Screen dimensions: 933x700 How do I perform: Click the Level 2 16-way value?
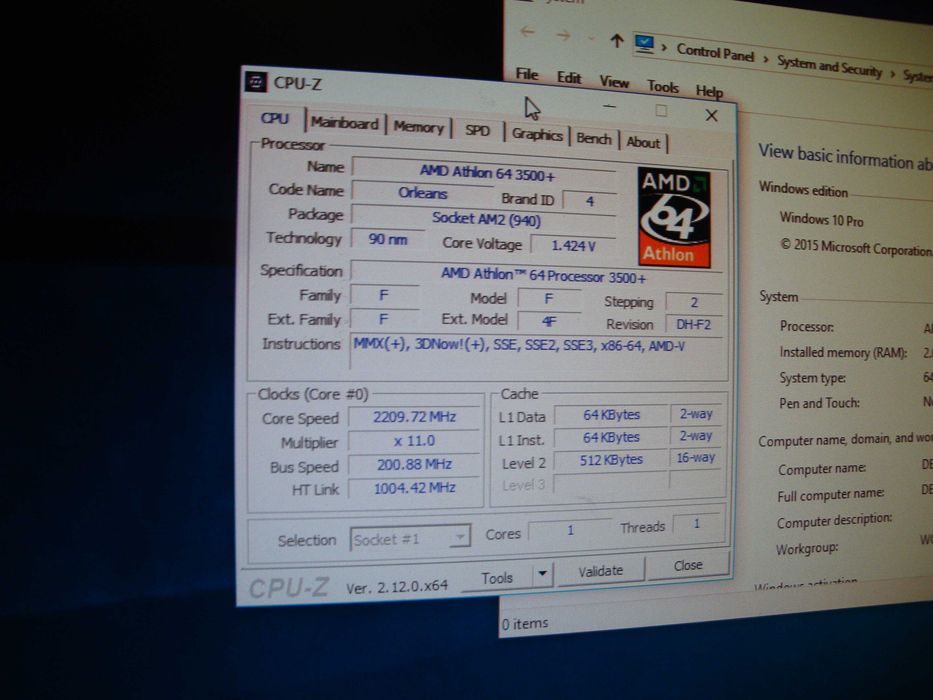(695, 457)
